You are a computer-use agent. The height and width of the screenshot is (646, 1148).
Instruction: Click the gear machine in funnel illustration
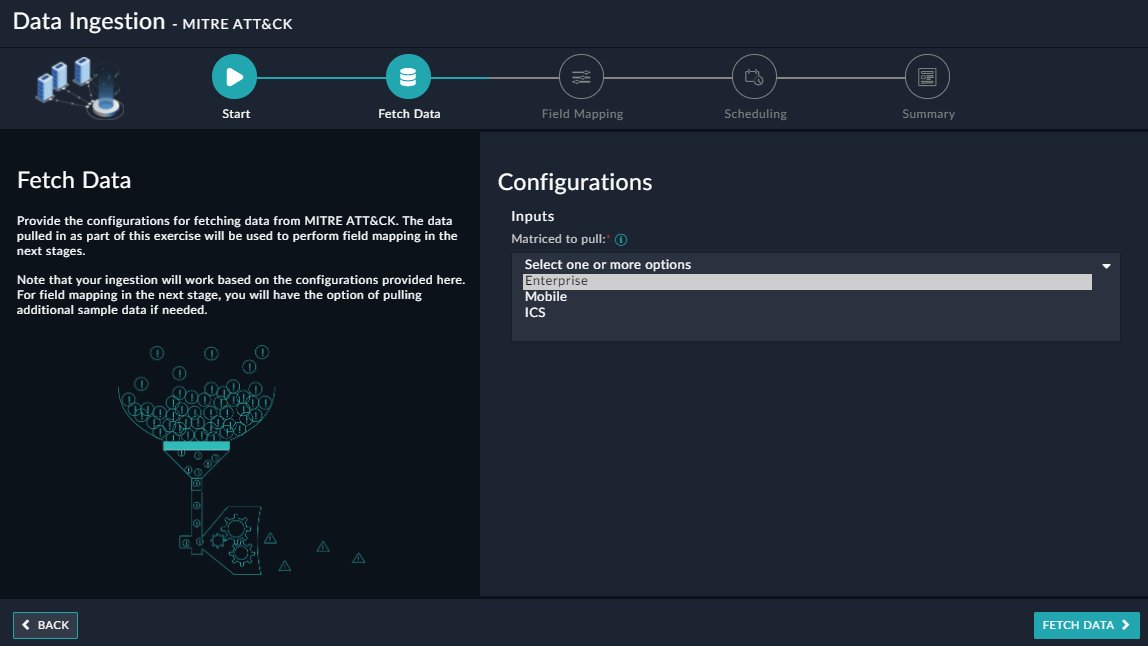[x=228, y=538]
